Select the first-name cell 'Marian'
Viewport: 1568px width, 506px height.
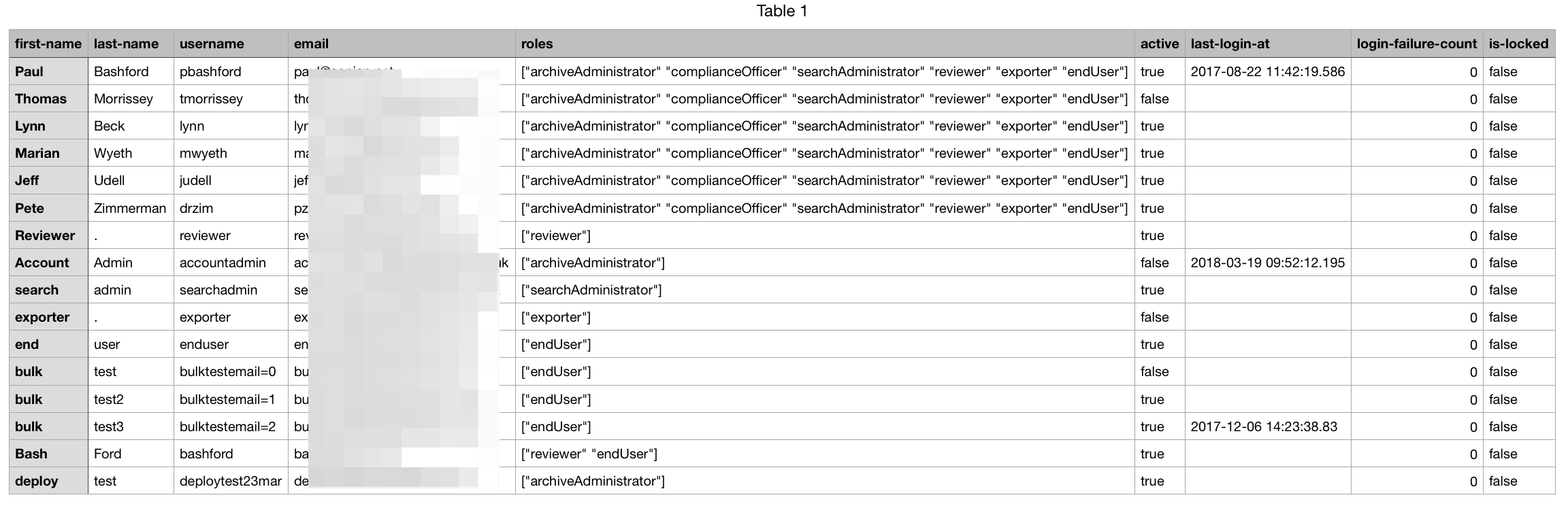point(37,154)
